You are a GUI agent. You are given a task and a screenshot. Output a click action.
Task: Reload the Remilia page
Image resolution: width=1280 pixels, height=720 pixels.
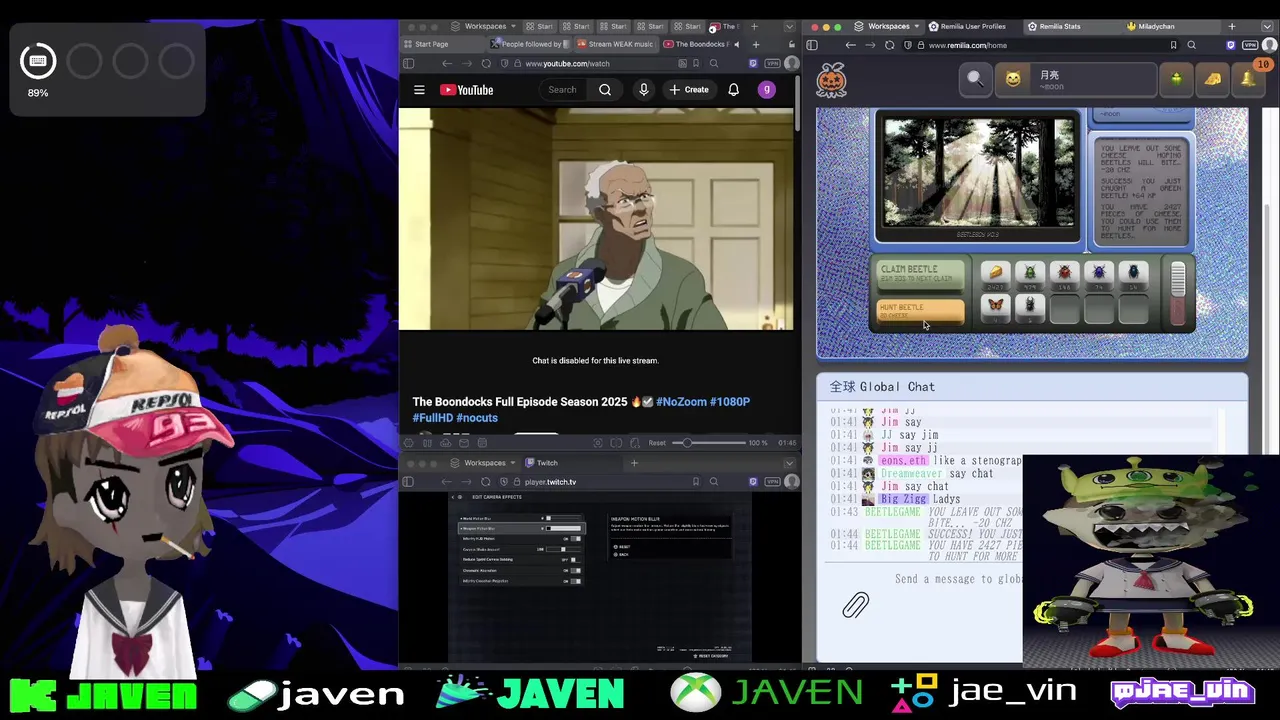point(889,45)
